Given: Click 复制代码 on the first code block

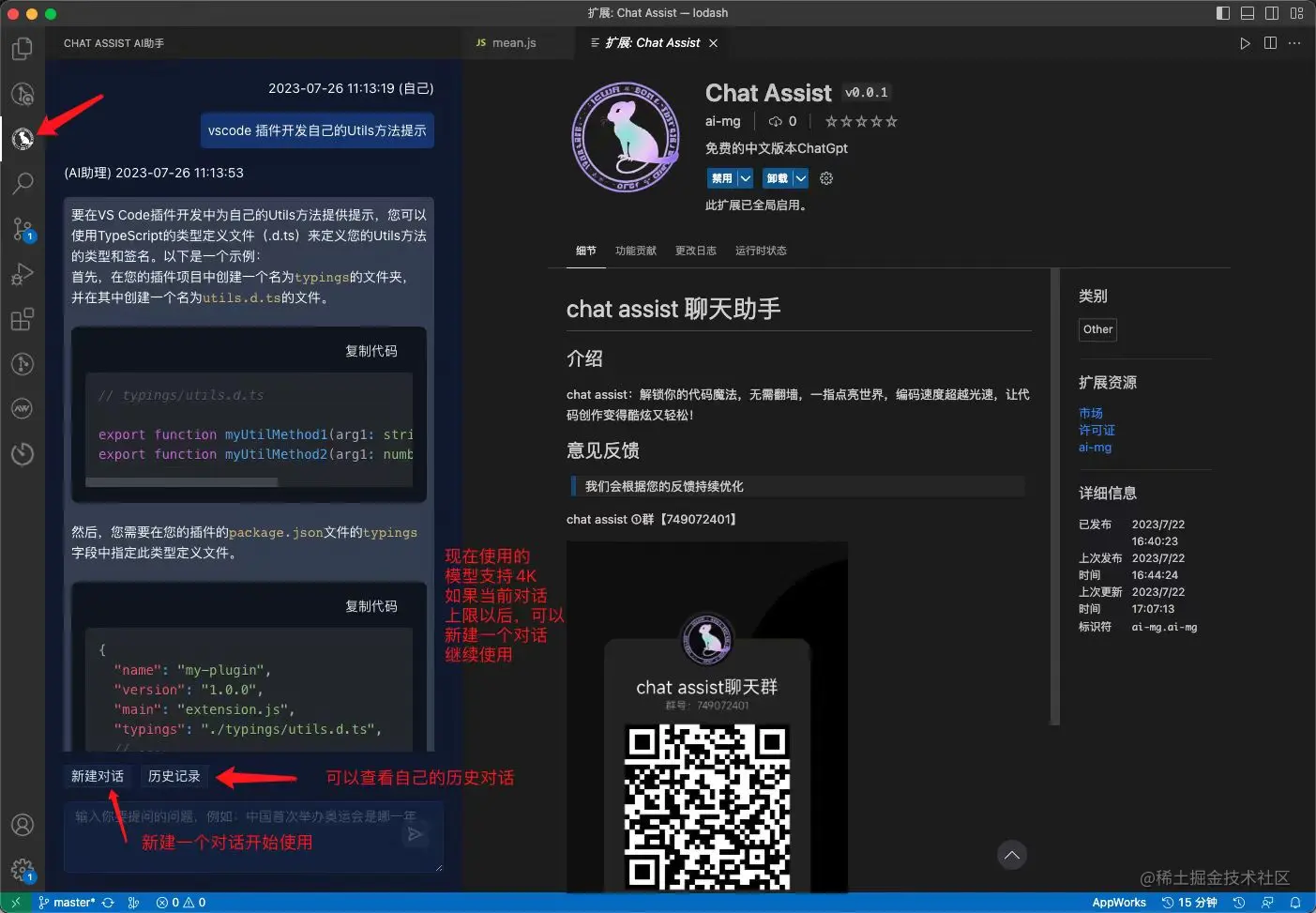Looking at the screenshot, I should (371, 350).
